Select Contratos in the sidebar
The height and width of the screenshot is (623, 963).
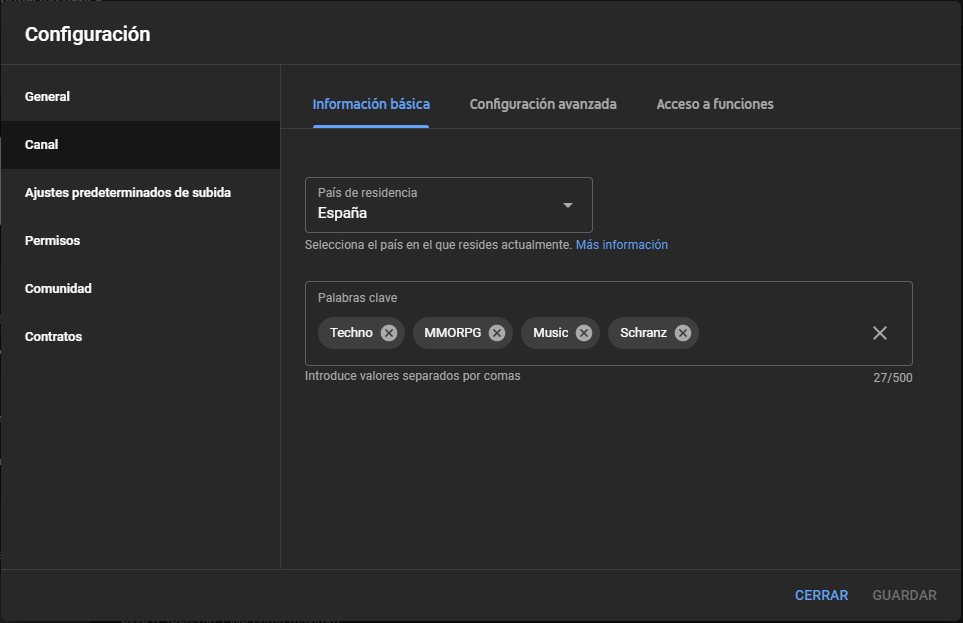[x=53, y=337]
